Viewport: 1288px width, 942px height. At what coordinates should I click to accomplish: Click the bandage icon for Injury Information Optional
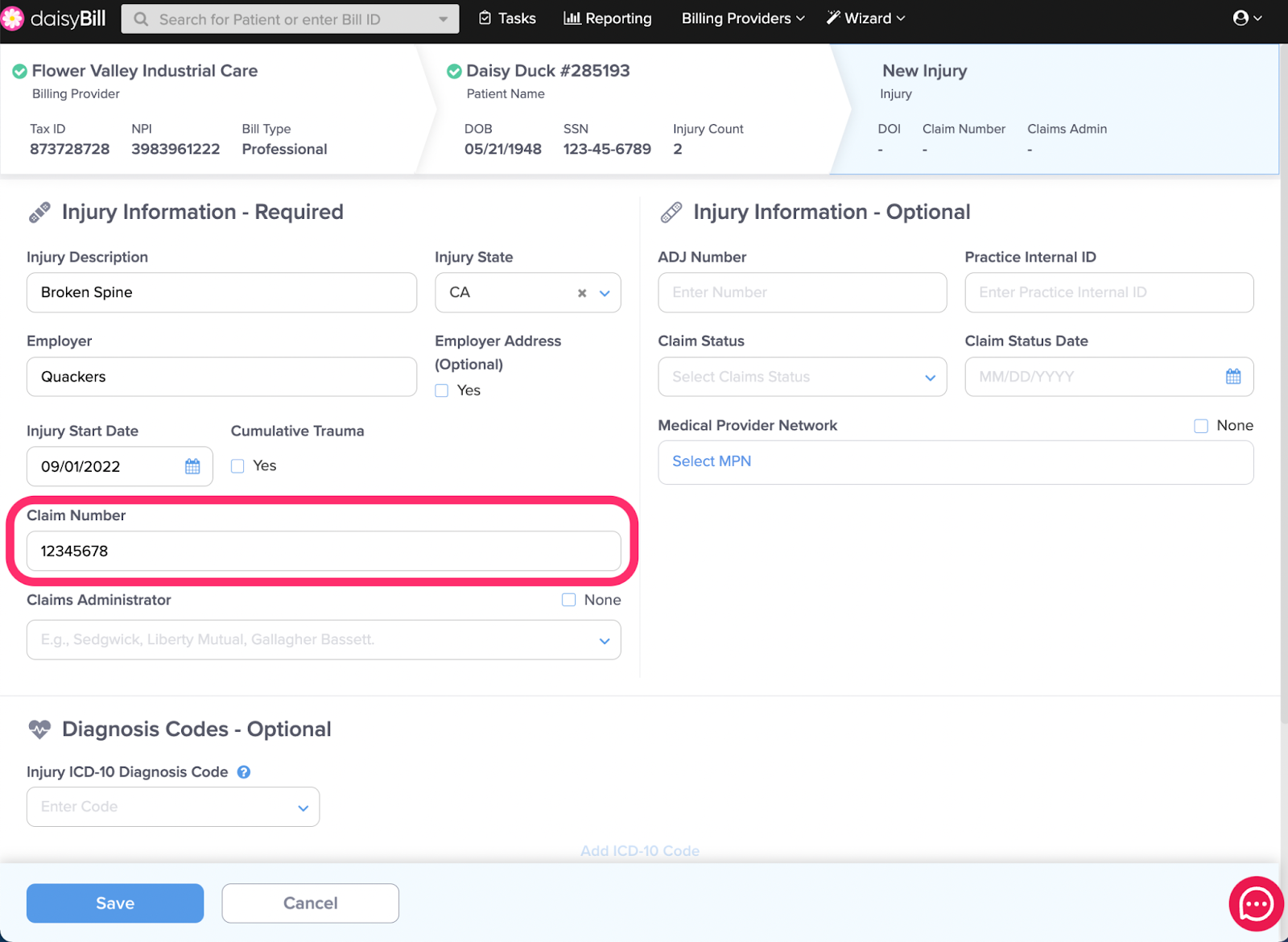[x=671, y=213]
